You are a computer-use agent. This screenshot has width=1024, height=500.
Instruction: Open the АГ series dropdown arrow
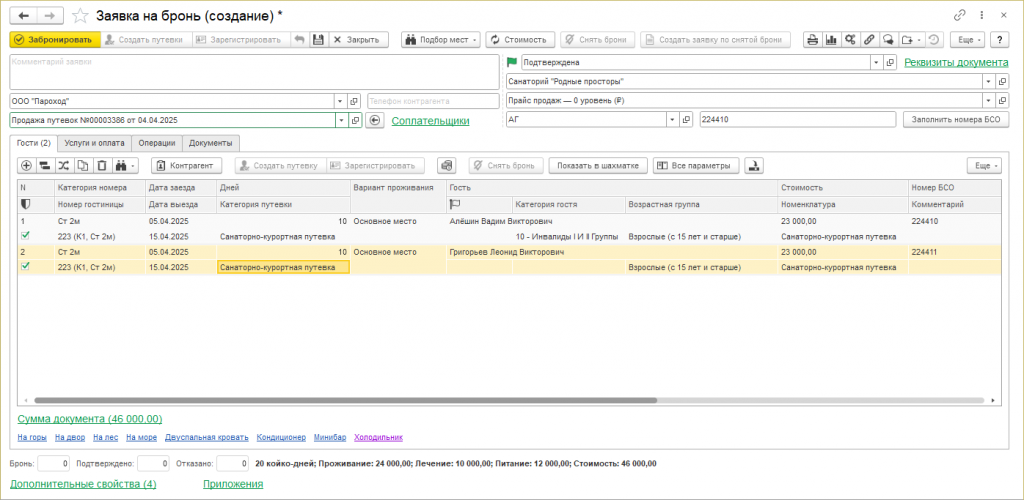tap(672, 119)
